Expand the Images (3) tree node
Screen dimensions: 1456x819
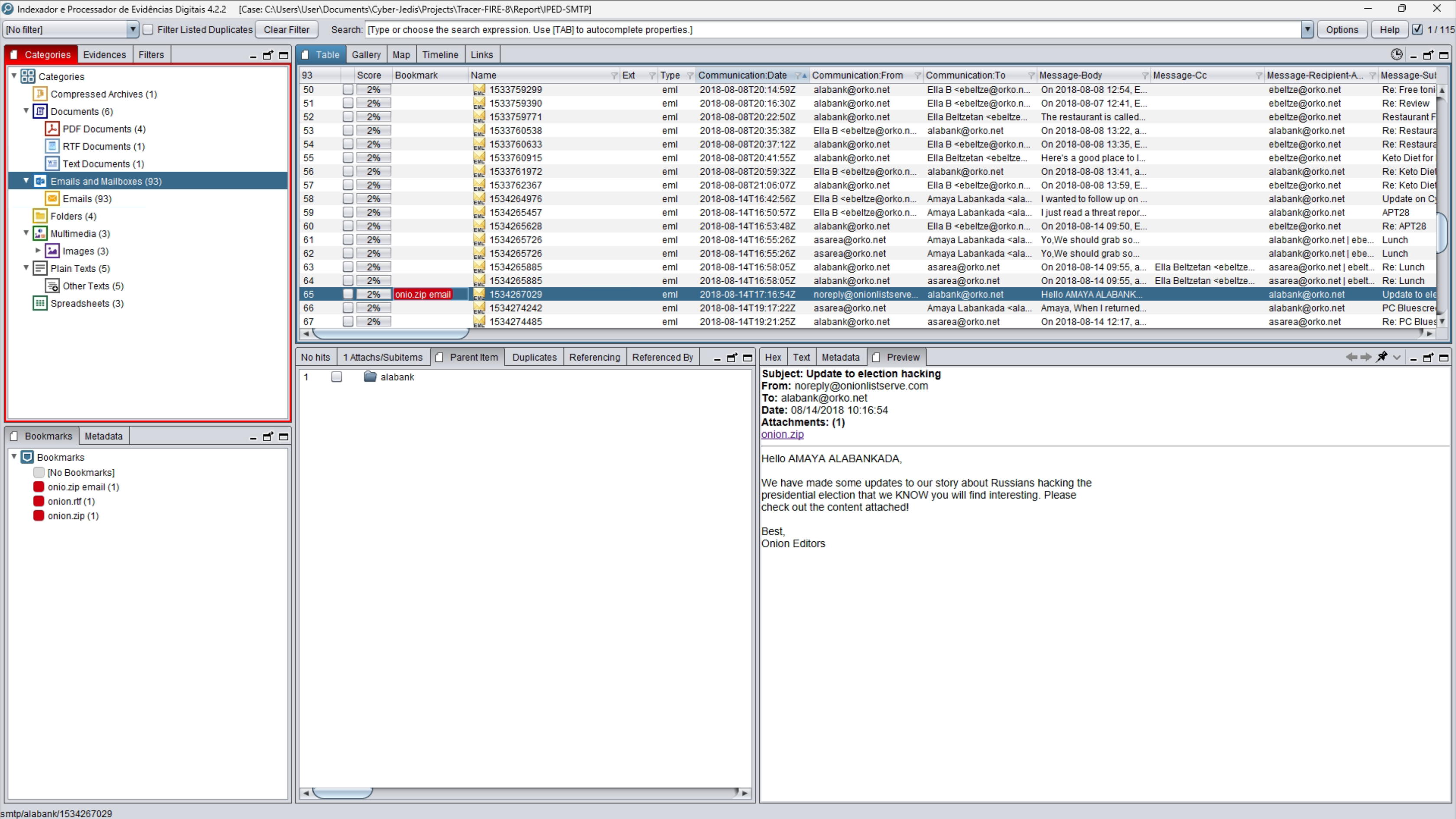(38, 250)
